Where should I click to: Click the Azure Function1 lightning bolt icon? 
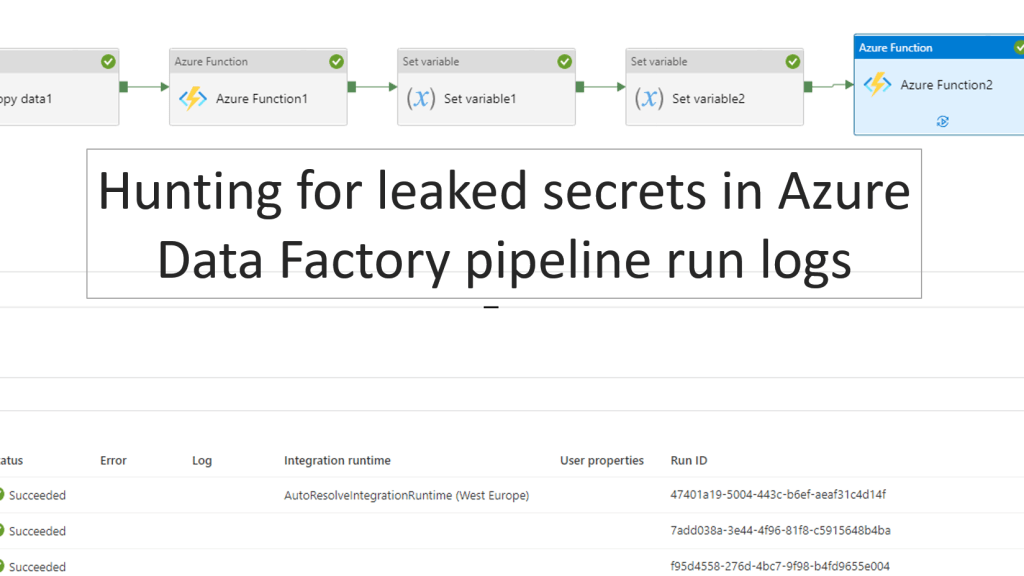click(x=192, y=98)
